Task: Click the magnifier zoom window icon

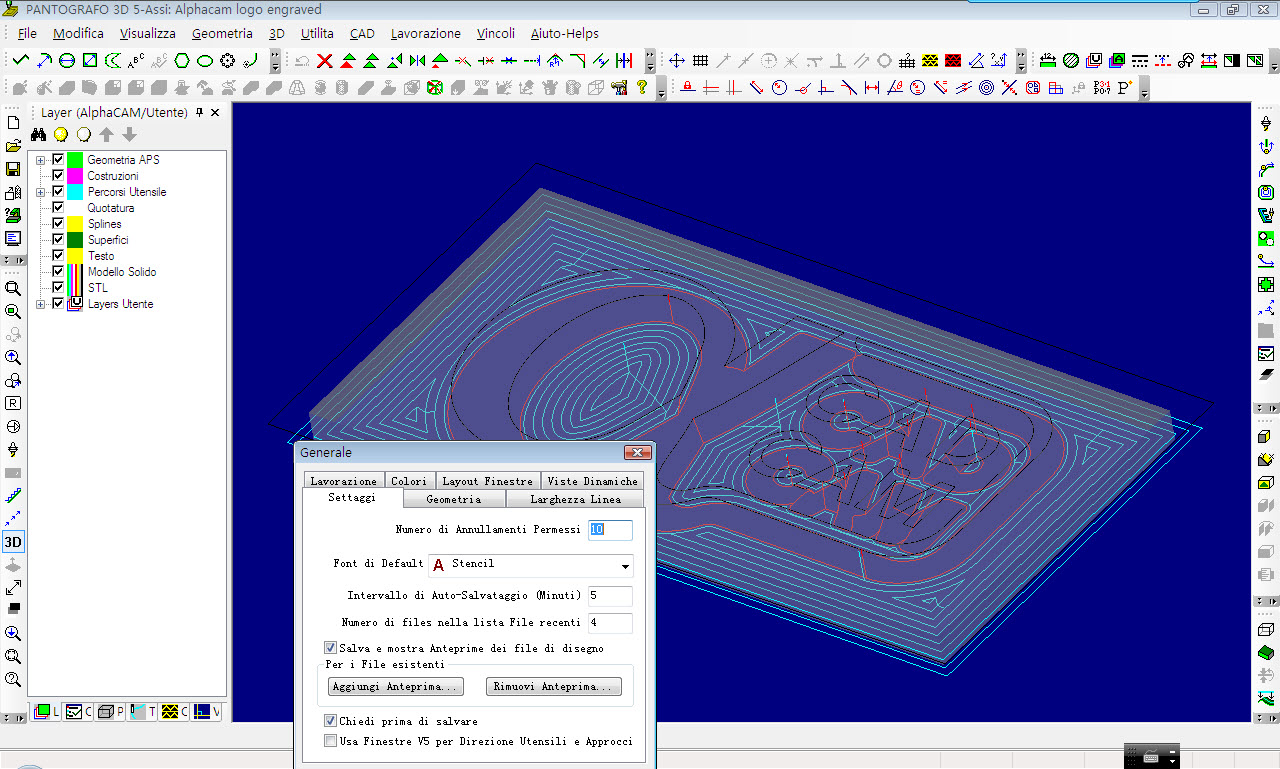Action: point(13,288)
